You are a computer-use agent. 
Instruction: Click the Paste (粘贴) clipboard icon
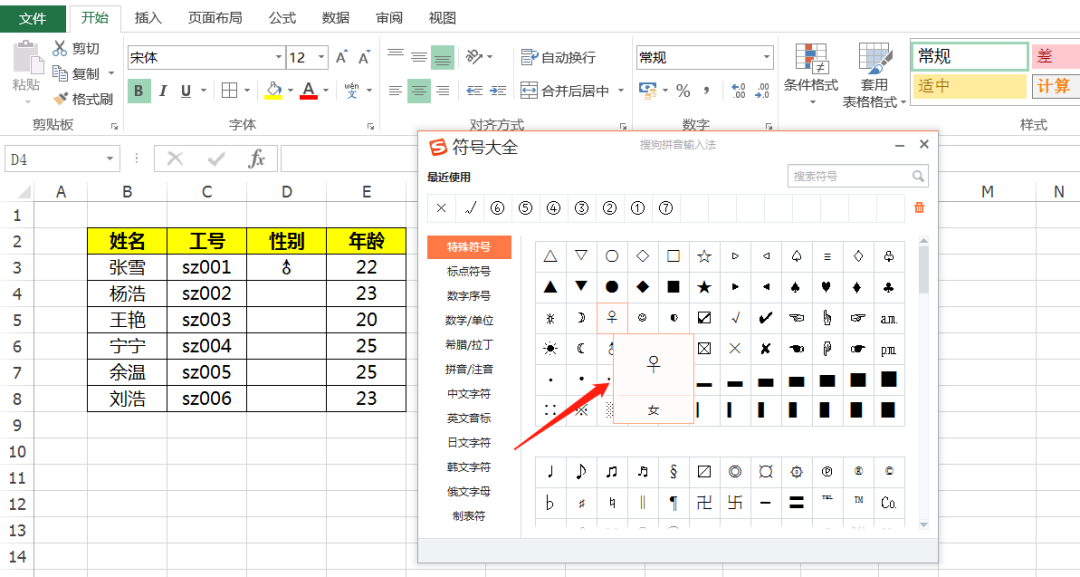coord(27,57)
